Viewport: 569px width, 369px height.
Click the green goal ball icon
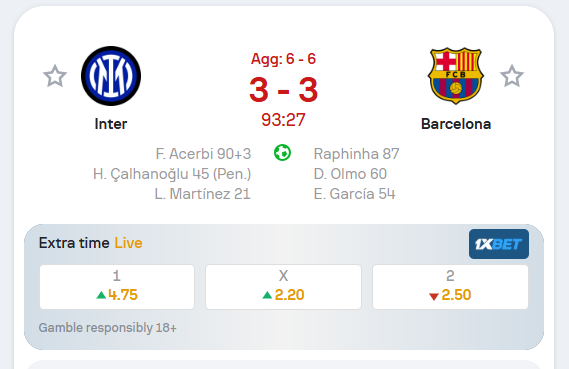click(x=282, y=152)
